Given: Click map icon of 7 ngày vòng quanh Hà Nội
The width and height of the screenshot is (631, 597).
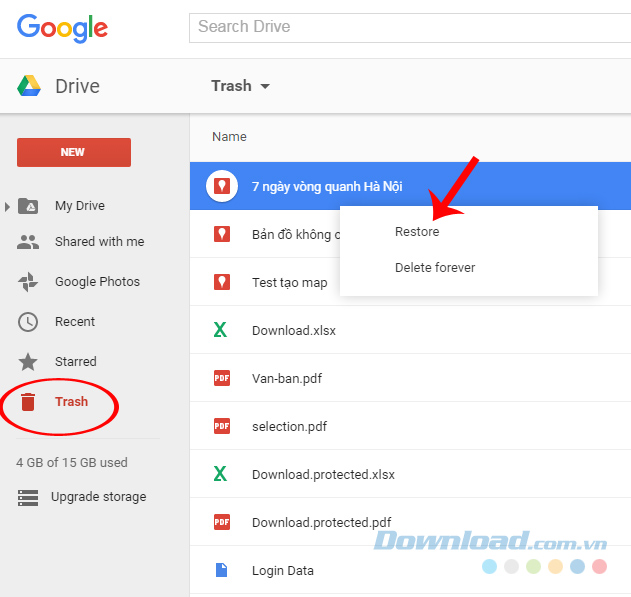Looking at the screenshot, I should coord(222,186).
